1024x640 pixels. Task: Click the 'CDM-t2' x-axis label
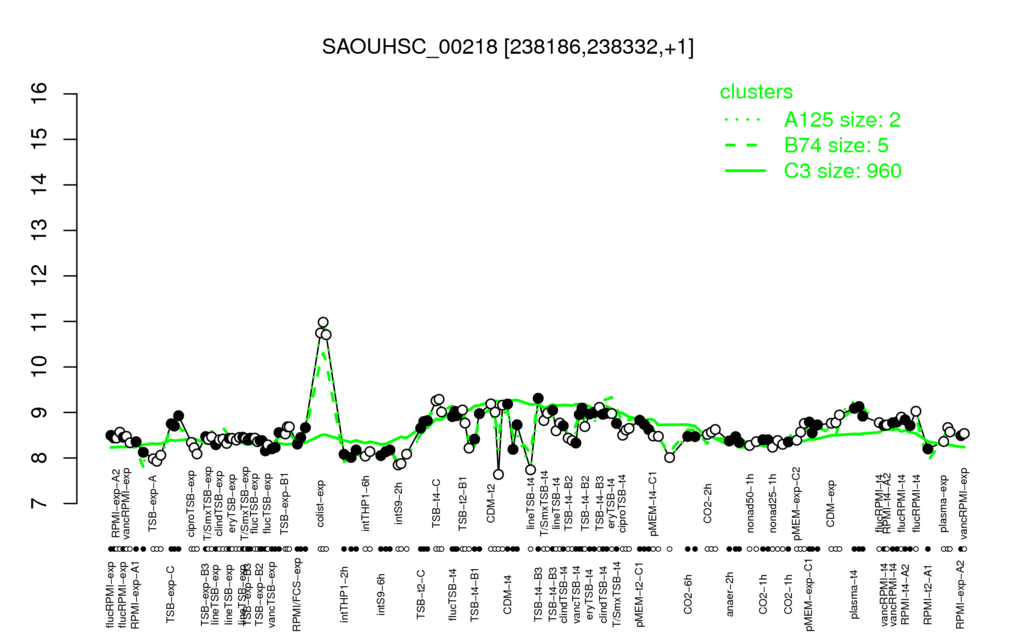pyautogui.click(x=490, y=504)
